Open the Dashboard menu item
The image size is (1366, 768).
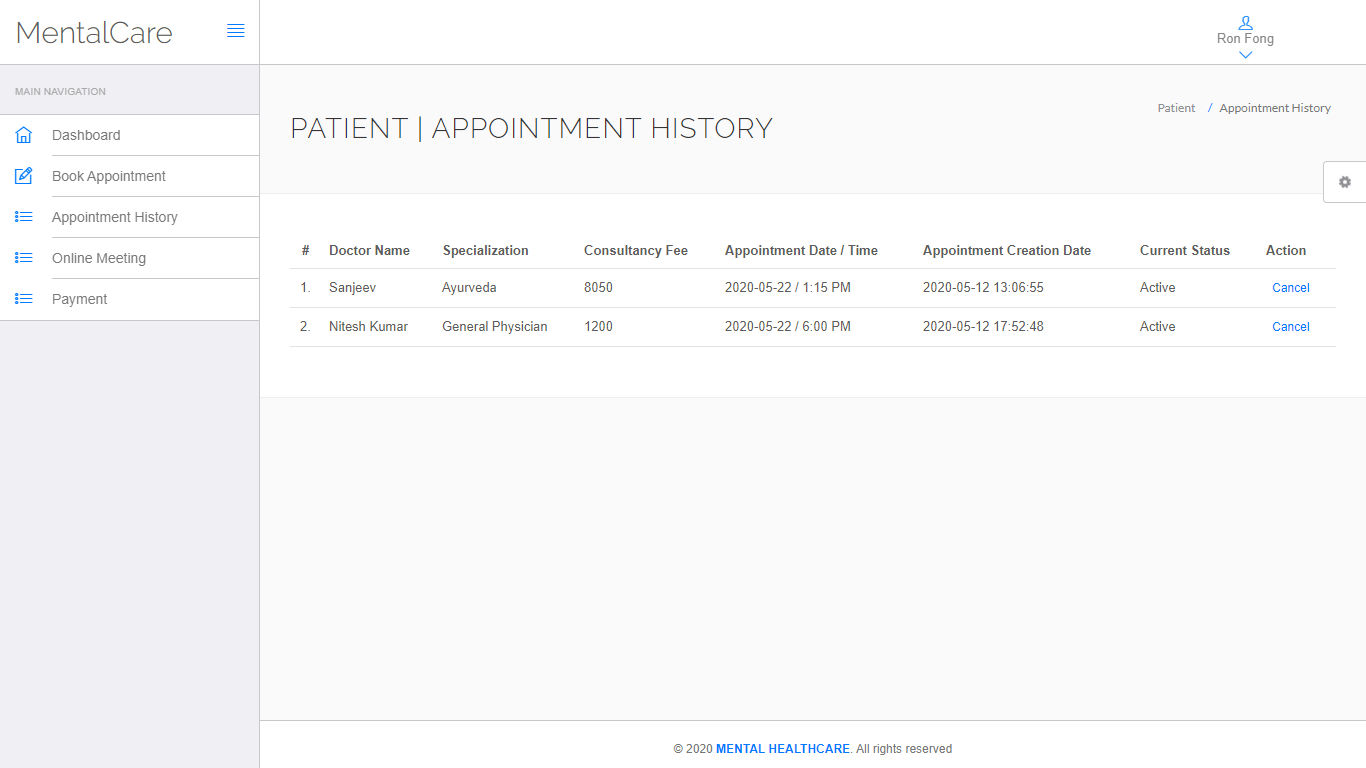tap(86, 135)
